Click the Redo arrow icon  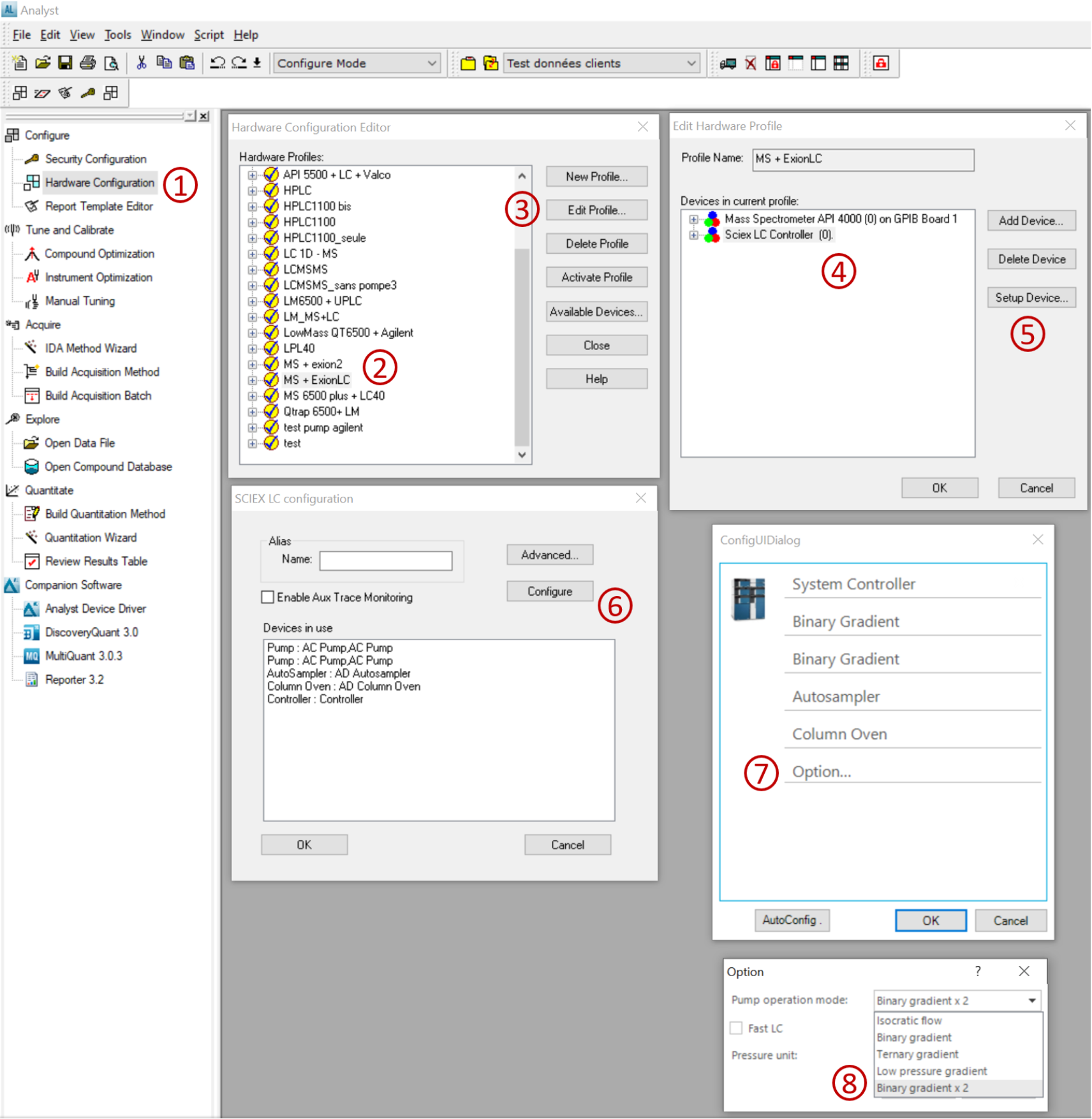pyautogui.click(x=239, y=63)
